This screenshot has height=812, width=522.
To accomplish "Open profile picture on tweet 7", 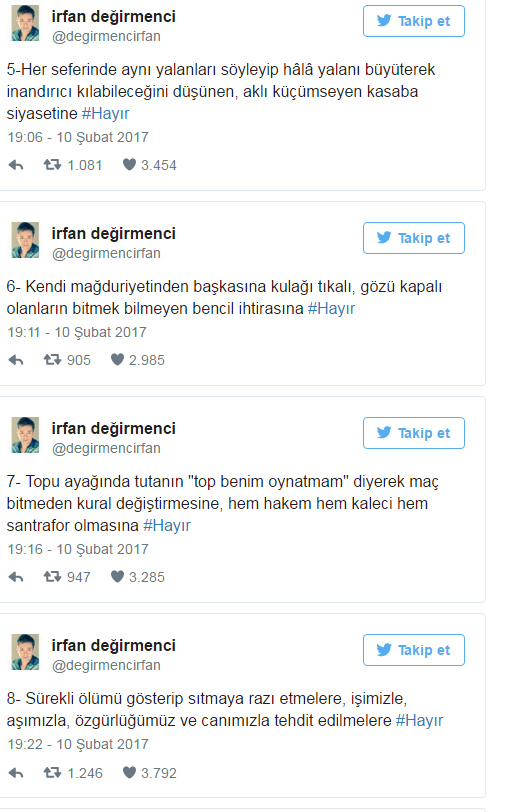I will [25, 435].
